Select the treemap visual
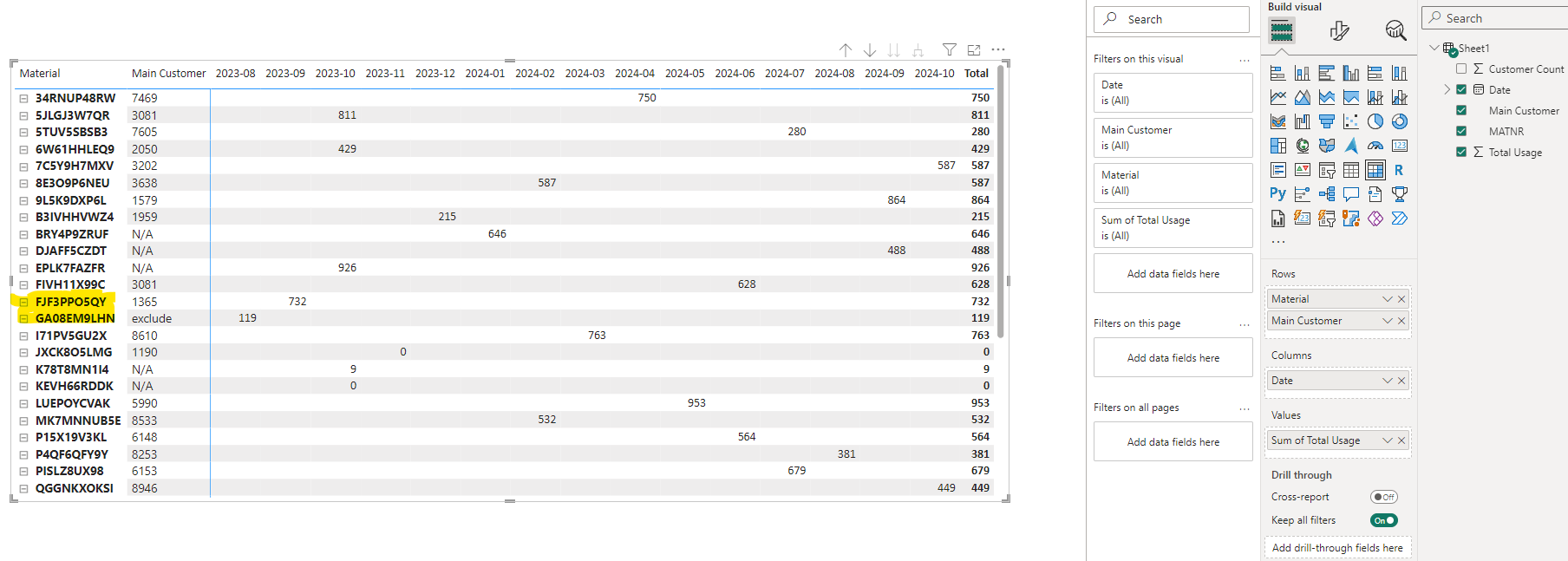1568x561 pixels. (x=1277, y=147)
